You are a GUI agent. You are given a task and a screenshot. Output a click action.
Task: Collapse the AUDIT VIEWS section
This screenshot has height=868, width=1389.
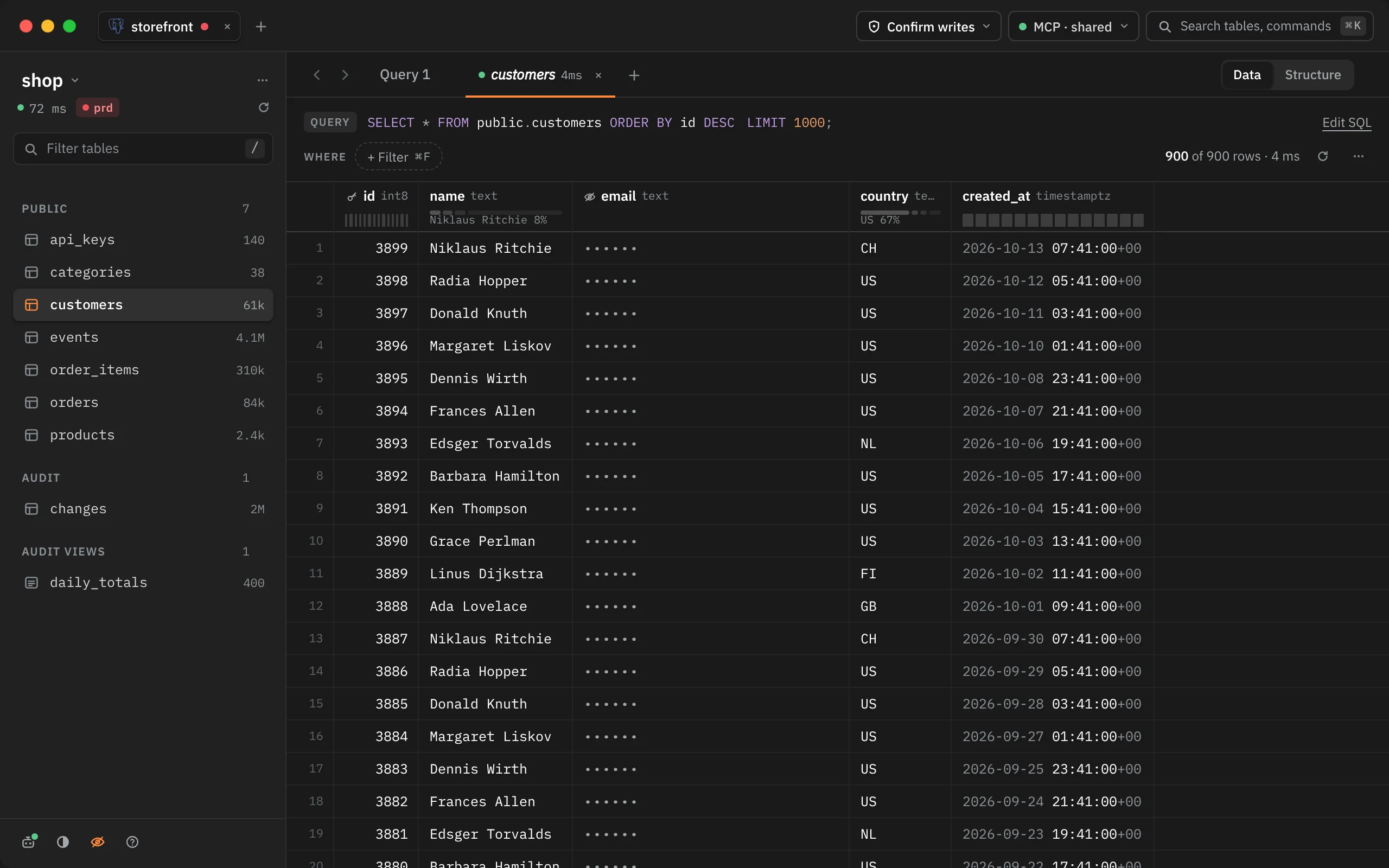pos(63,552)
